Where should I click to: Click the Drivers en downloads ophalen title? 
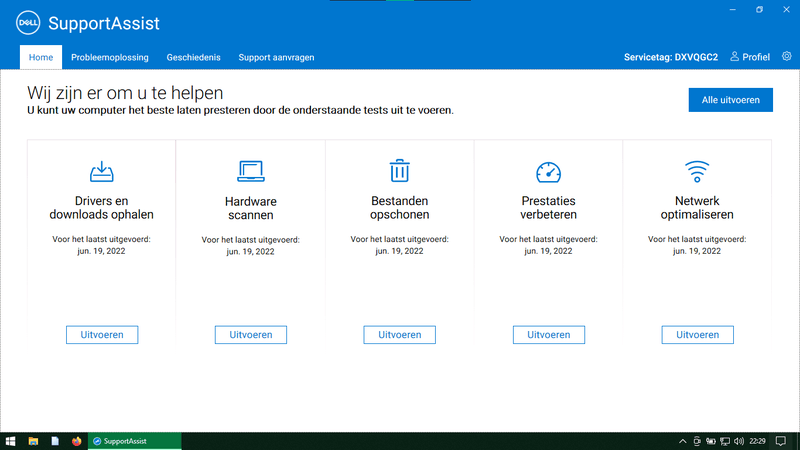click(102, 208)
